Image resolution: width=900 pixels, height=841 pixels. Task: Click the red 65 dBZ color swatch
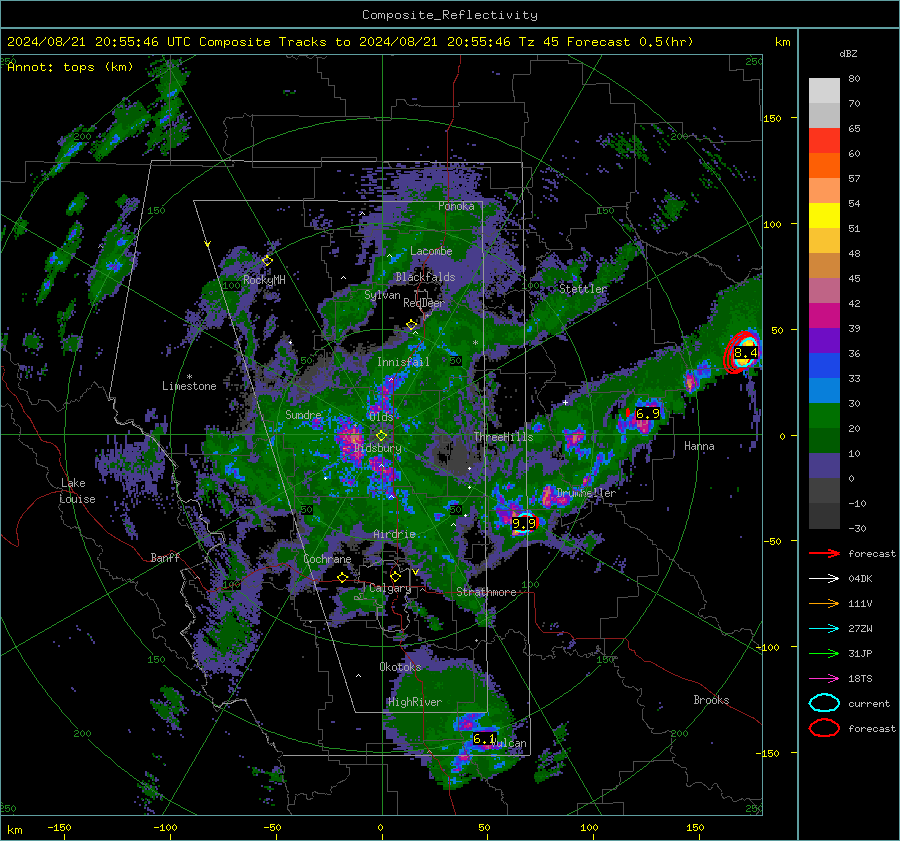pos(824,140)
